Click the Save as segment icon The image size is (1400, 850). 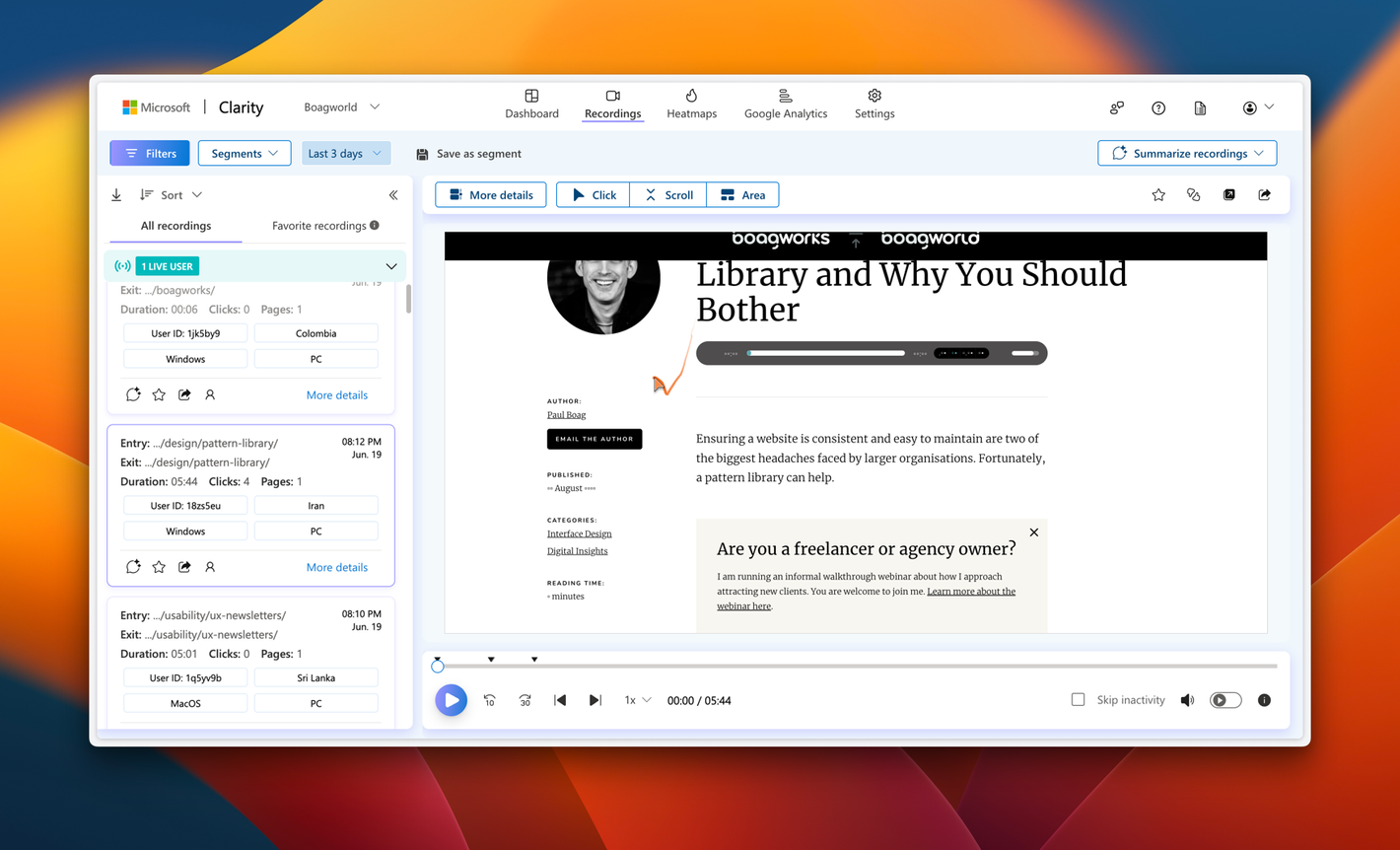point(423,154)
